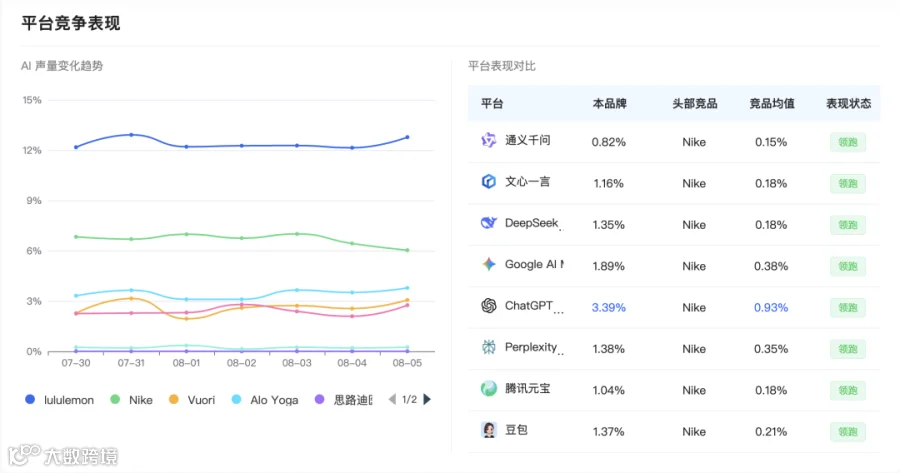This screenshot has width=900, height=473.
Task: Toggle lululemon series in legend
Action: [59, 400]
